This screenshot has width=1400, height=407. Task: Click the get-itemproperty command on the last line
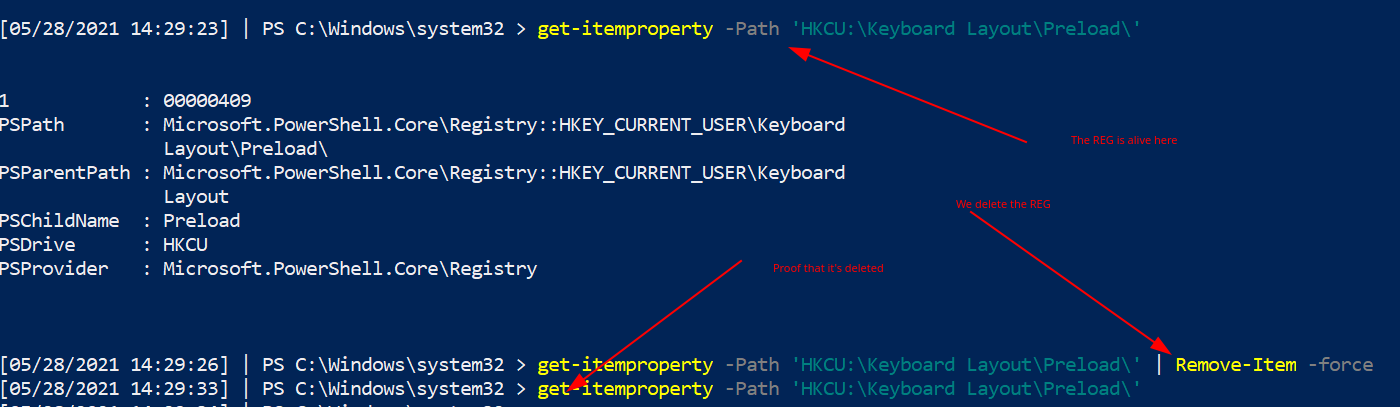[625, 389]
